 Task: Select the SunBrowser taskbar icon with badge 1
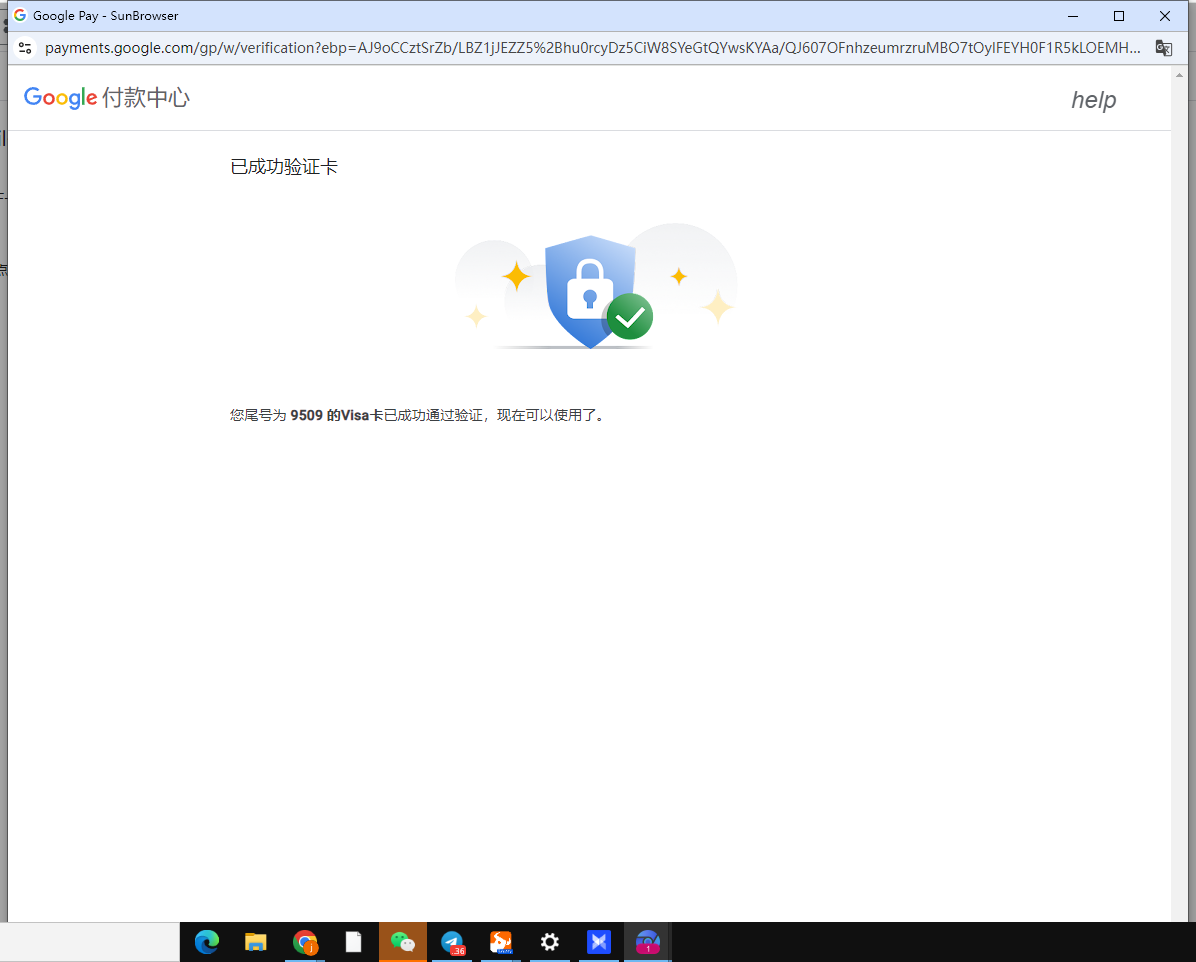coord(648,942)
